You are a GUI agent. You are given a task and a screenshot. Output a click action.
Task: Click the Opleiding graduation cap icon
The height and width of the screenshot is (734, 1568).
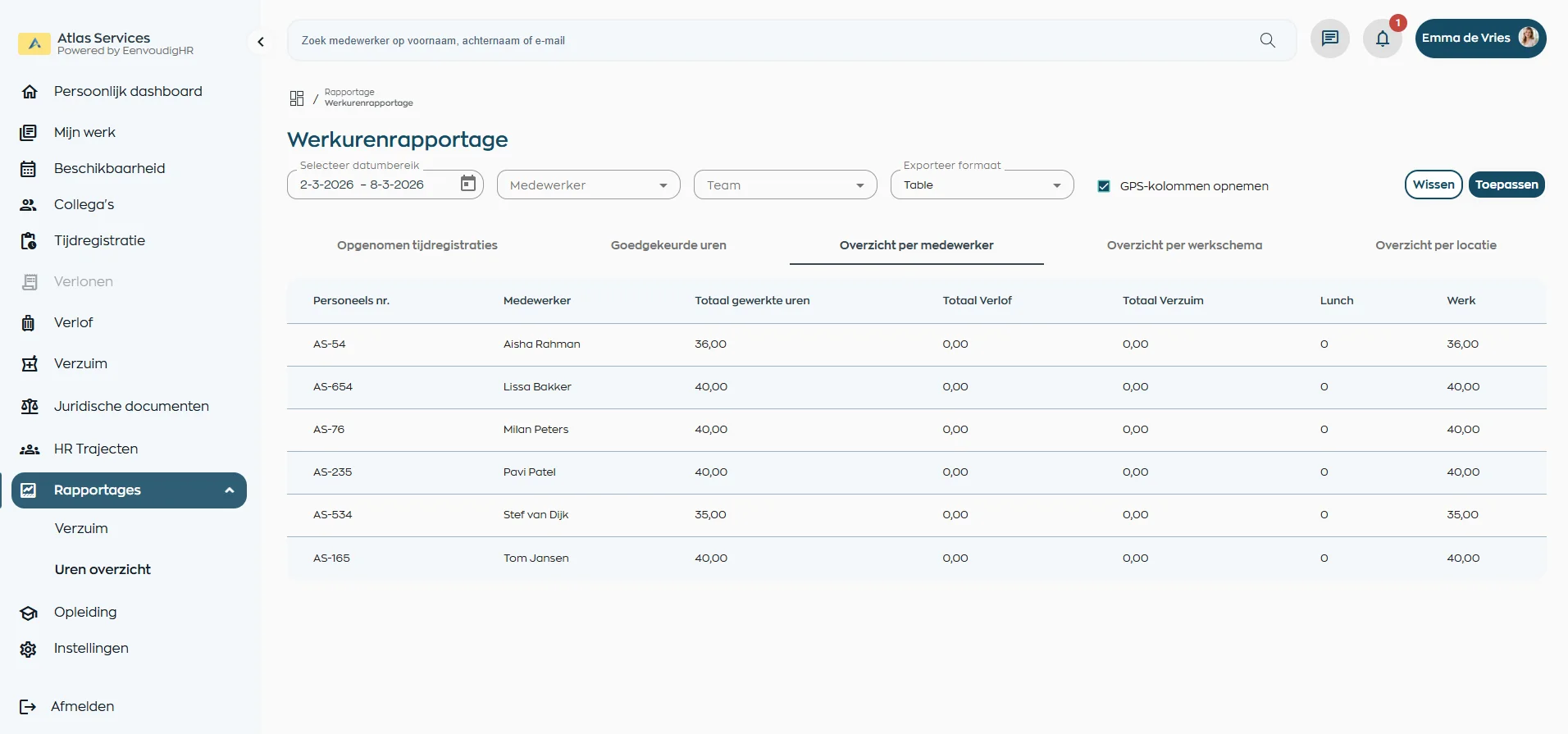click(29, 613)
